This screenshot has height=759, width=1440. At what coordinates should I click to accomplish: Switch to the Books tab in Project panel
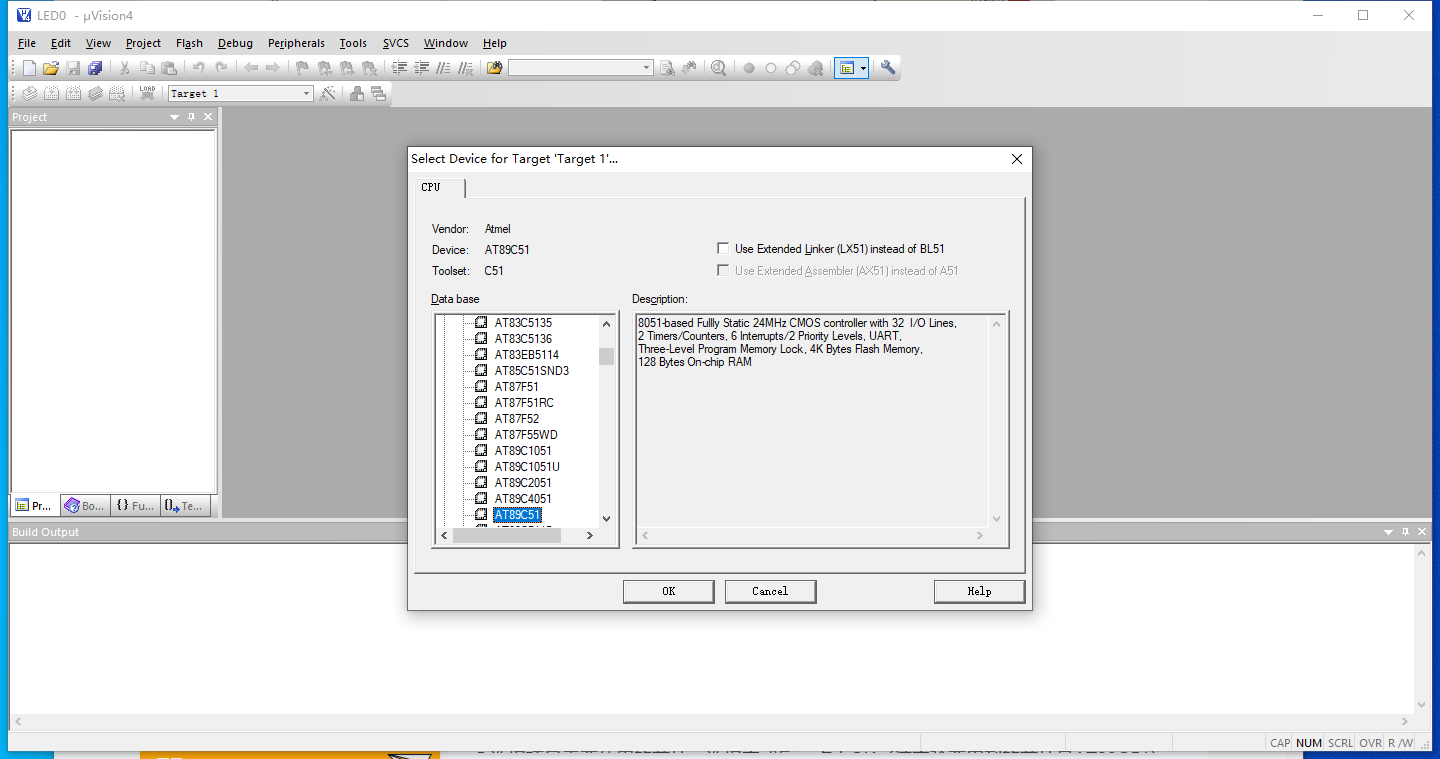point(84,506)
